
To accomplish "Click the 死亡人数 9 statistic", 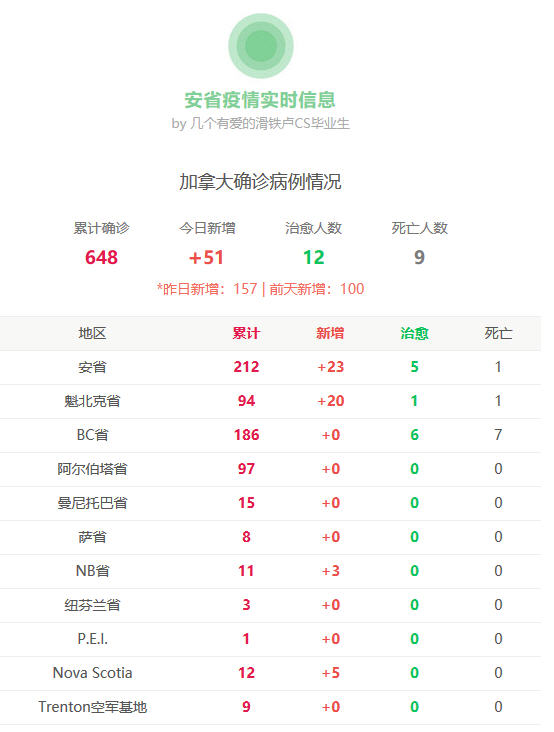I will point(420,244).
